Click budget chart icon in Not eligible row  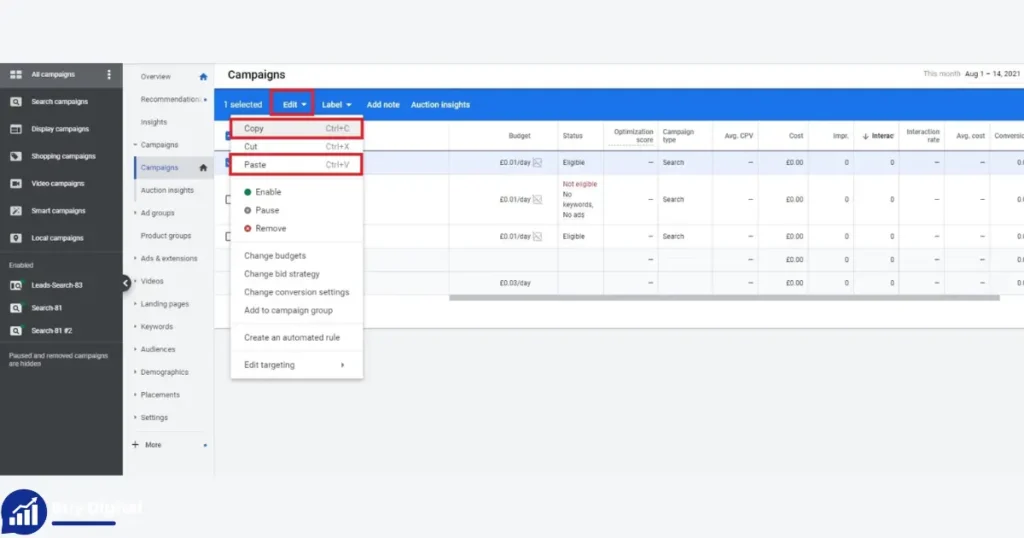[x=537, y=199]
